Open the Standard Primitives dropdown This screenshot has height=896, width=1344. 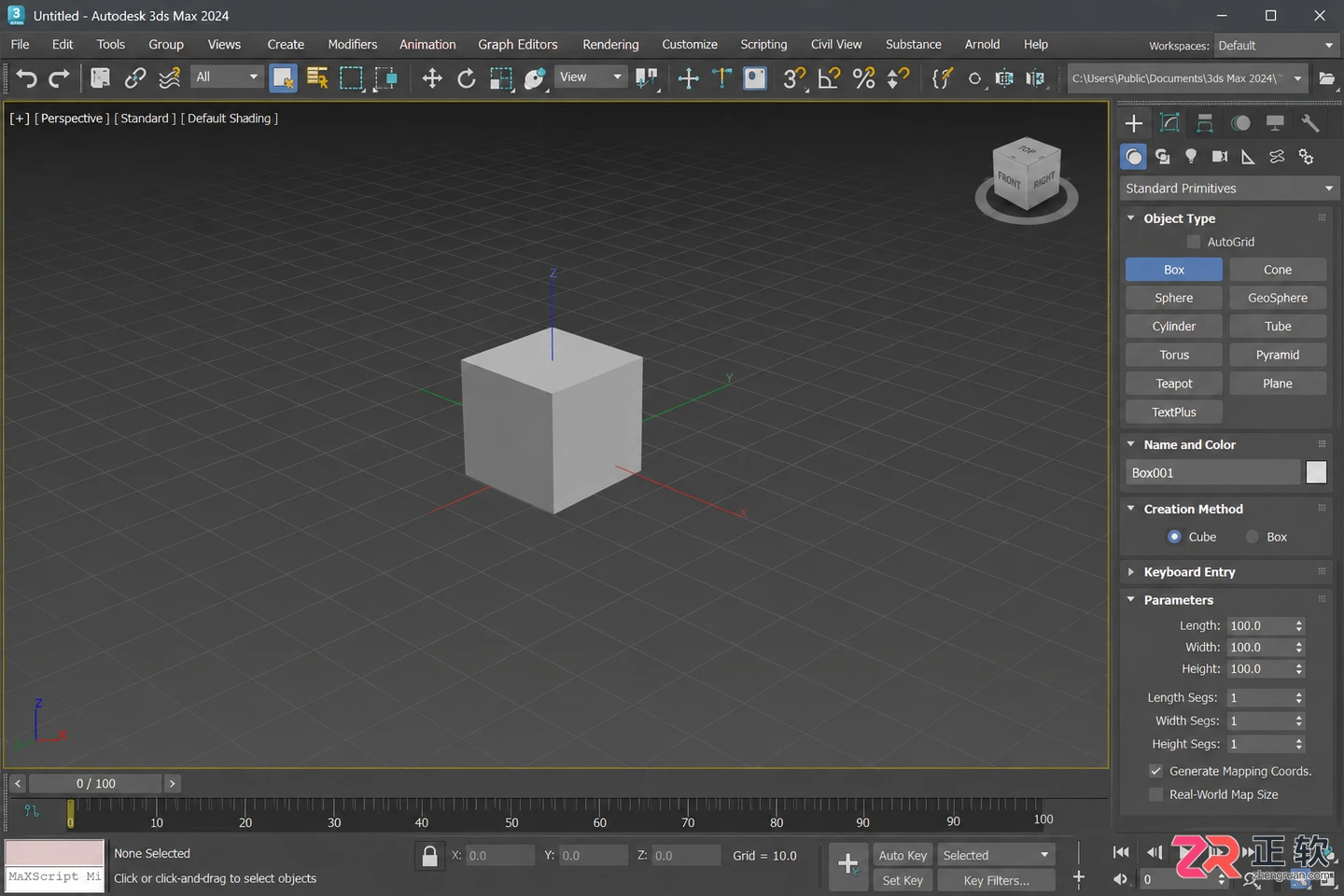1229,189
